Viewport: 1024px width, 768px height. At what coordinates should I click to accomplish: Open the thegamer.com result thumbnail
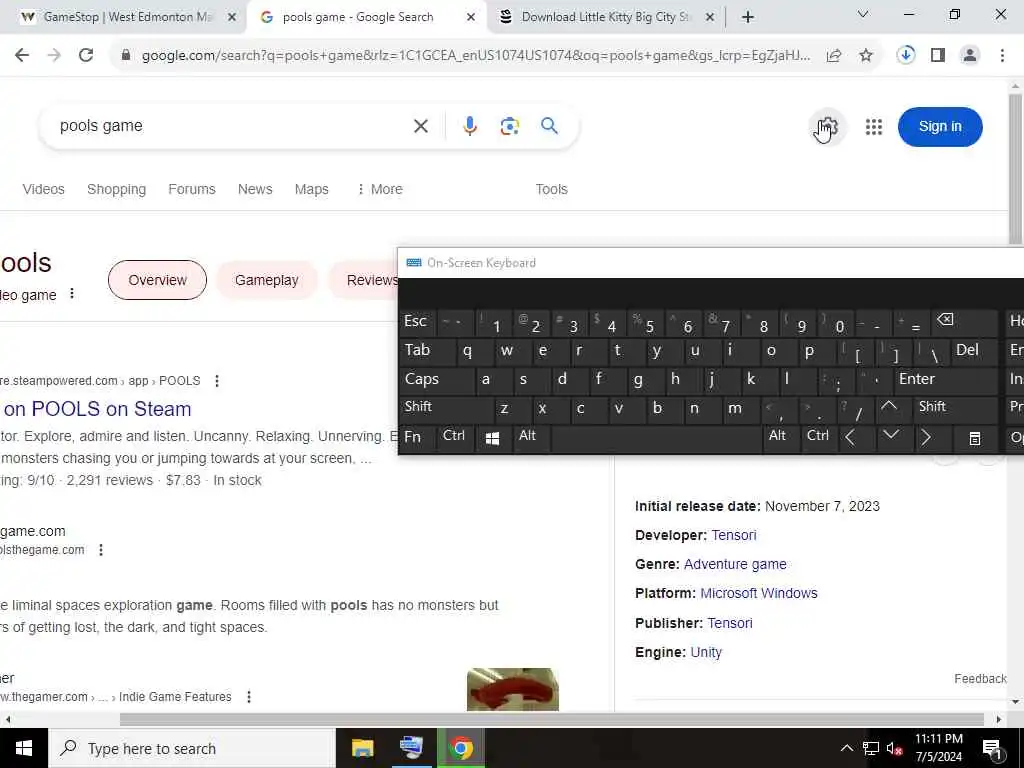point(513,689)
